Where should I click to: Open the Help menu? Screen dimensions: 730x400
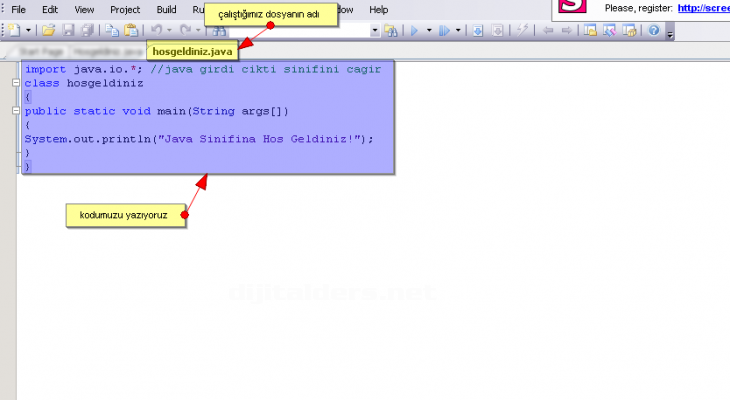[x=379, y=9]
